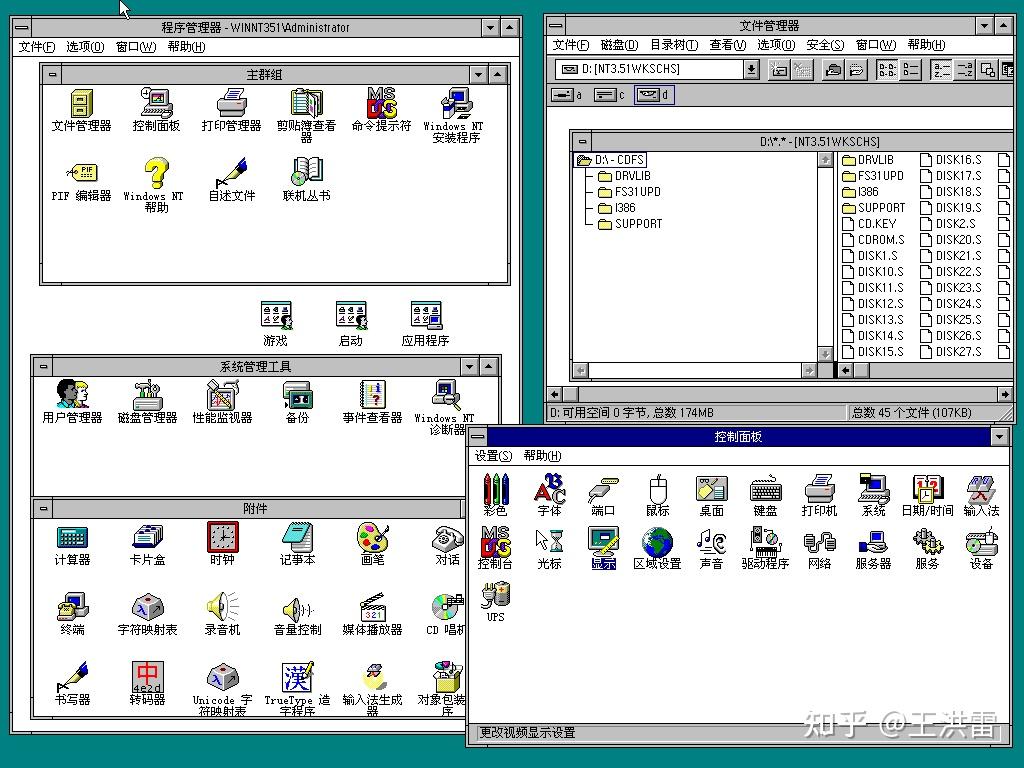Open the 磁盘 (Disk) menu in File Manager
Image resolution: width=1024 pixels, height=768 pixels.
coord(620,44)
